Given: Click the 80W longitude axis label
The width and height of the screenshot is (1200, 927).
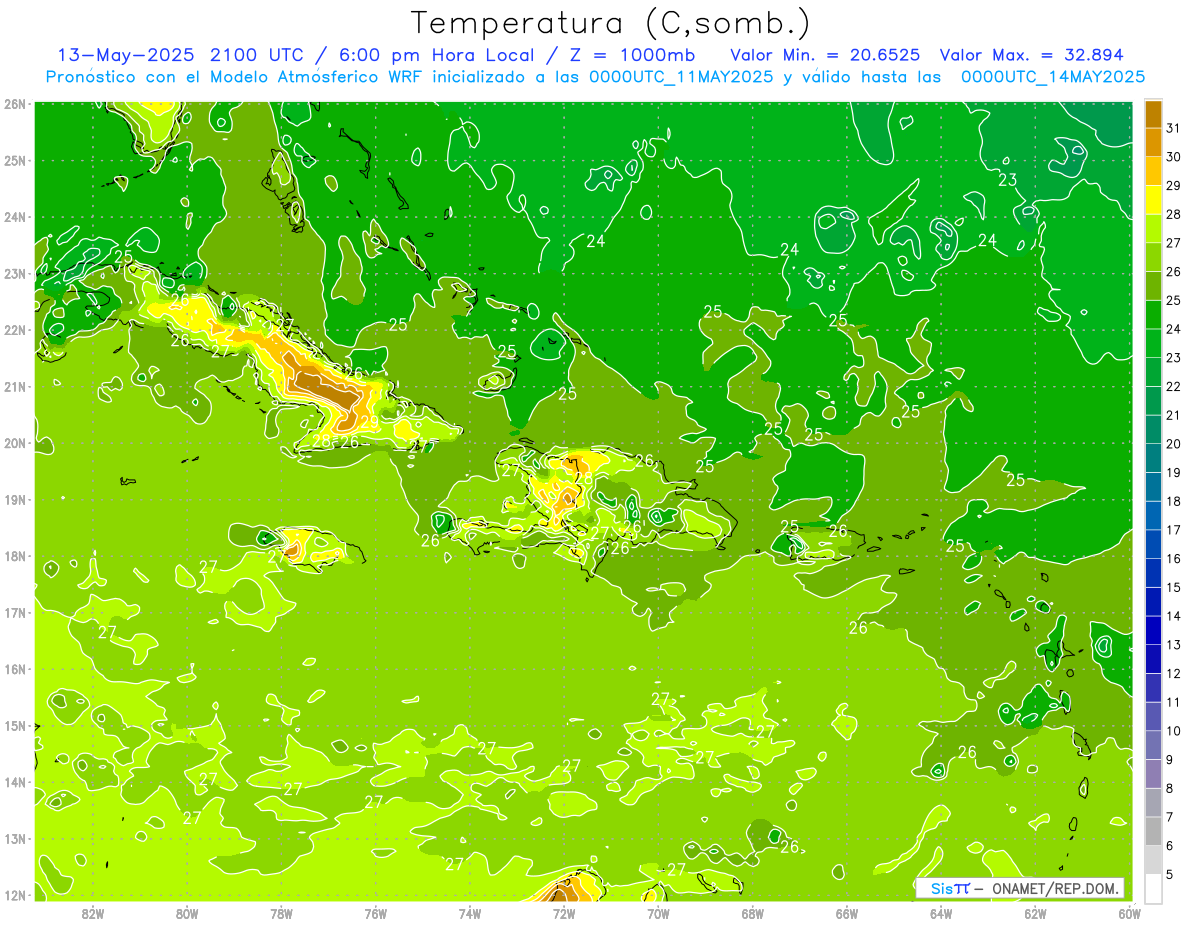Looking at the screenshot, I should (187, 913).
